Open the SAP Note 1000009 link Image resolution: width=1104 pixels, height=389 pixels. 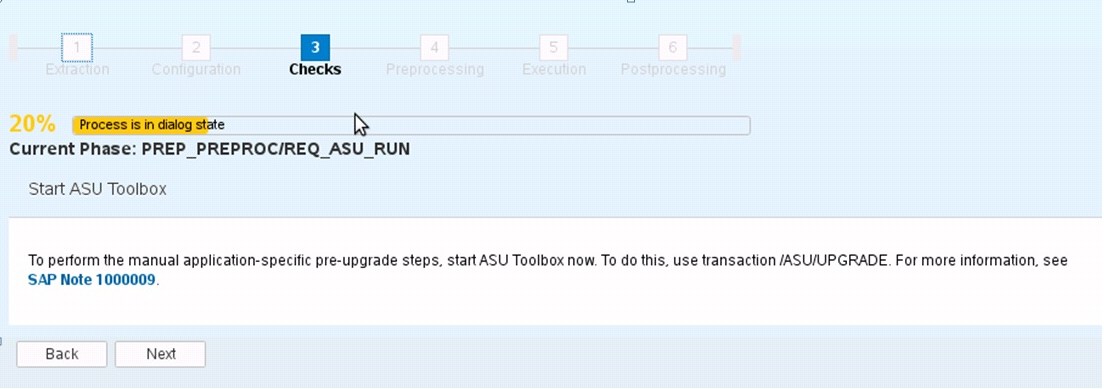92,279
